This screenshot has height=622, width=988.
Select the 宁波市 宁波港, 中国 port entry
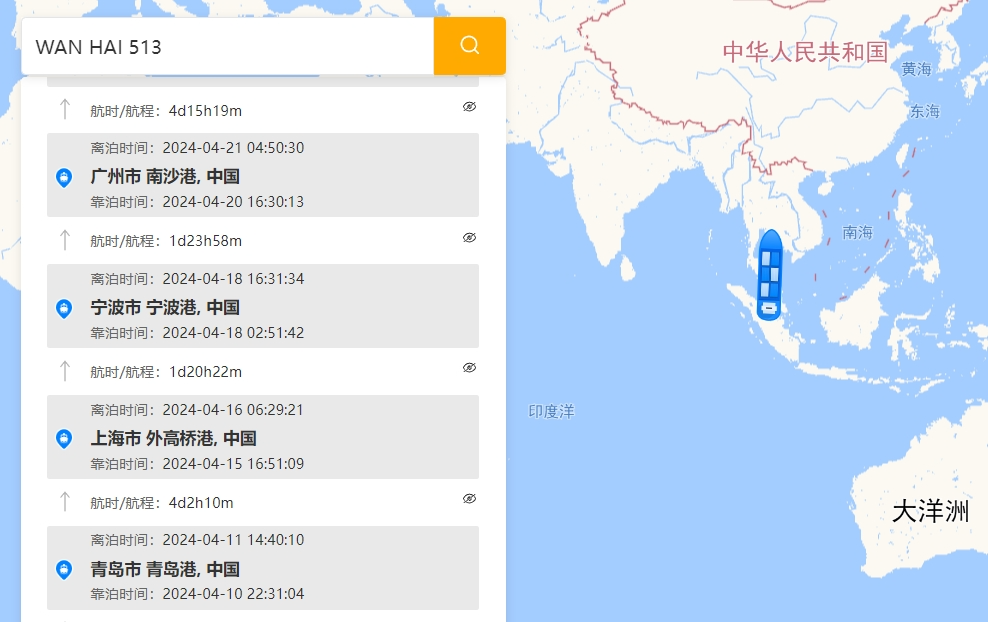click(263, 306)
